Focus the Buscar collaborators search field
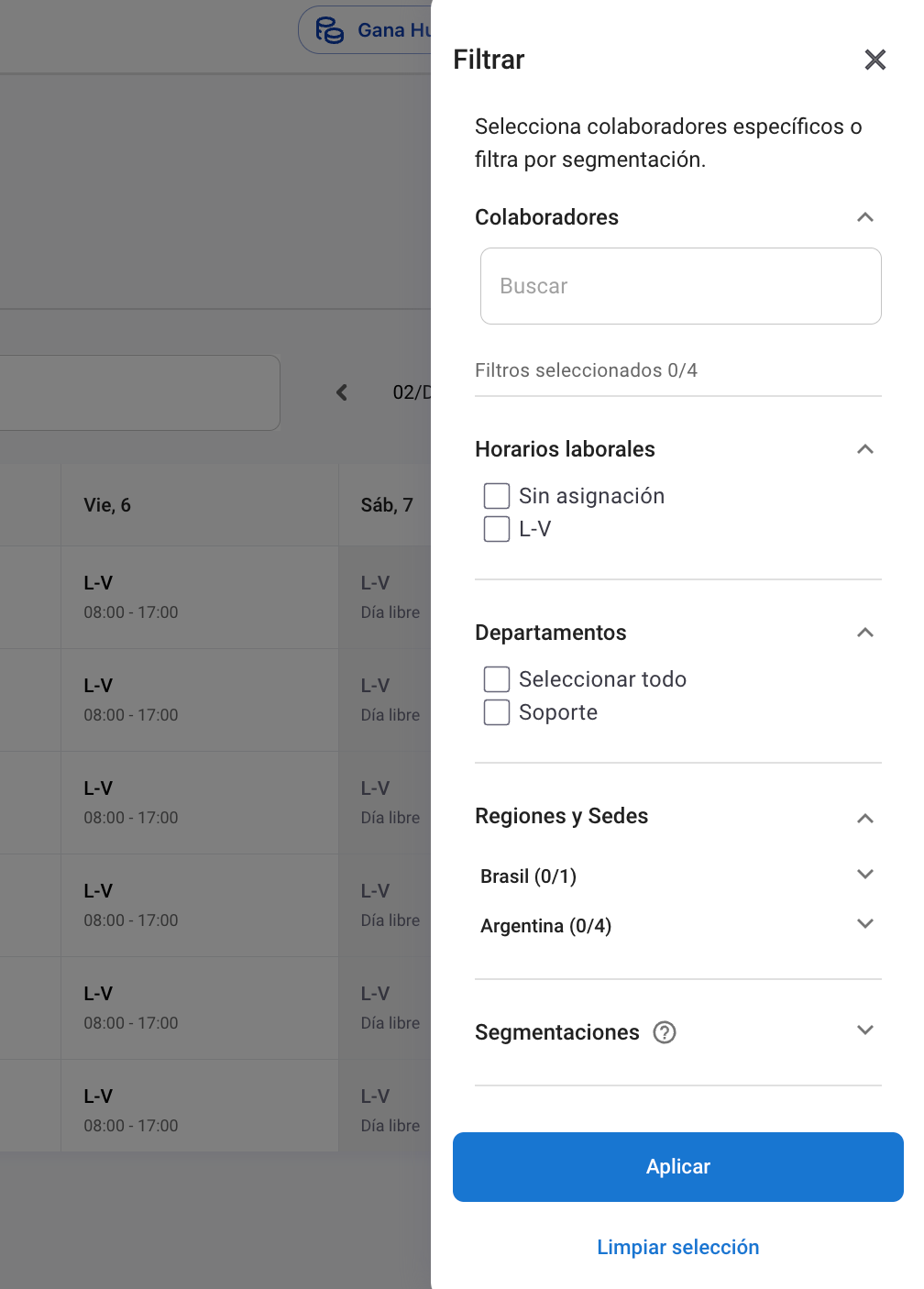924x1289 pixels. coord(681,286)
